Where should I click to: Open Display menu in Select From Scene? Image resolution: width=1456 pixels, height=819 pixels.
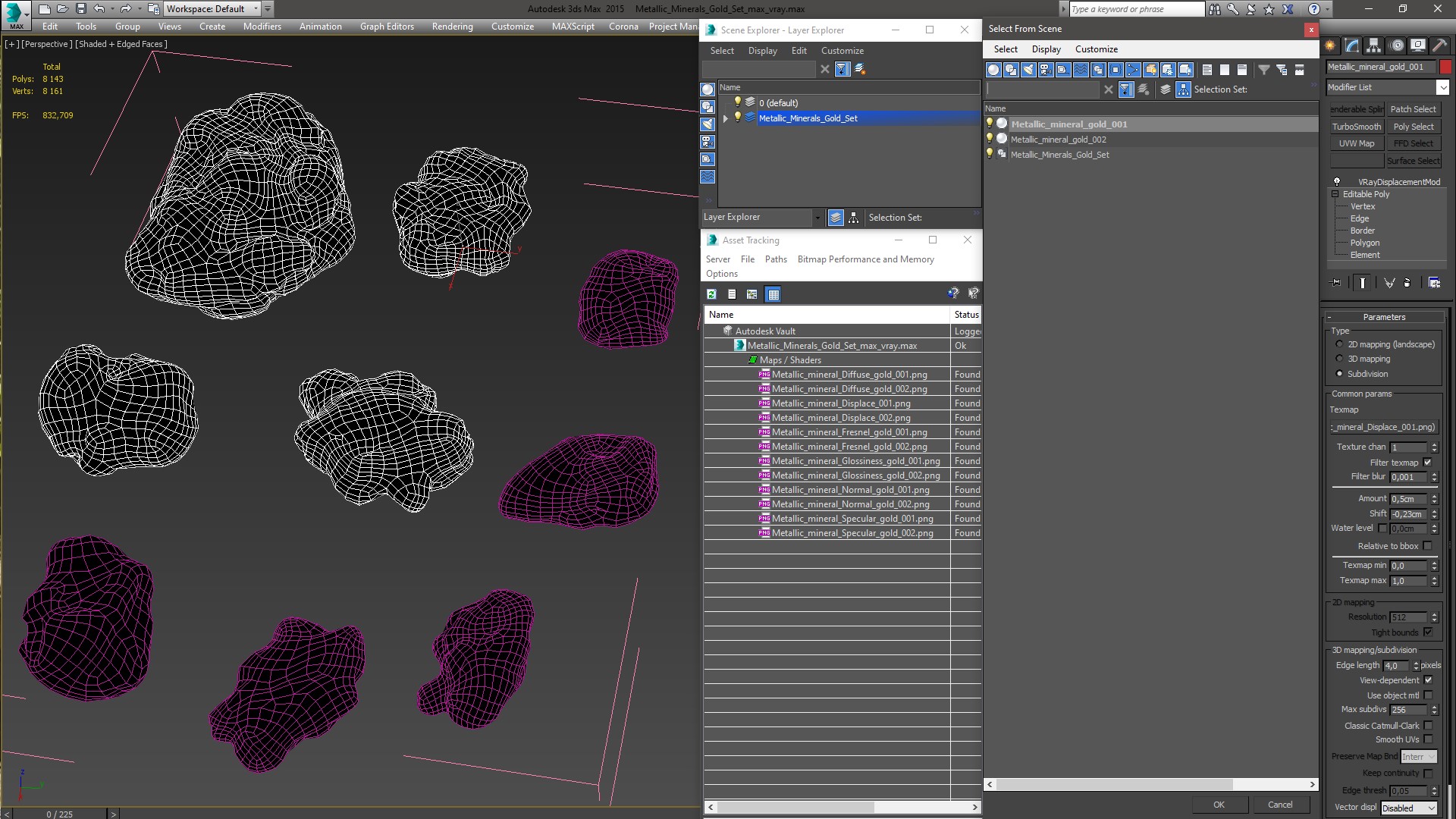coord(1046,49)
